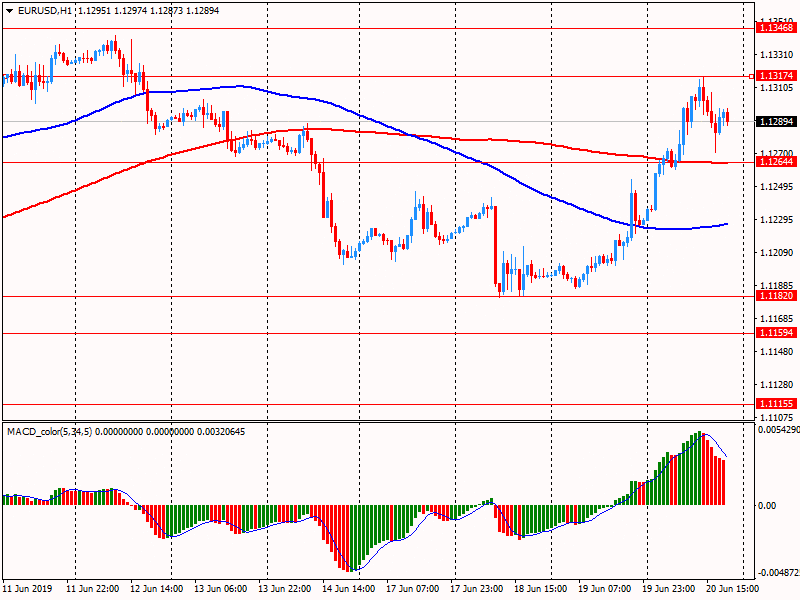Click the current price label 1.12894
Image resolution: width=800 pixels, height=600 pixels.
tap(776, 121)
